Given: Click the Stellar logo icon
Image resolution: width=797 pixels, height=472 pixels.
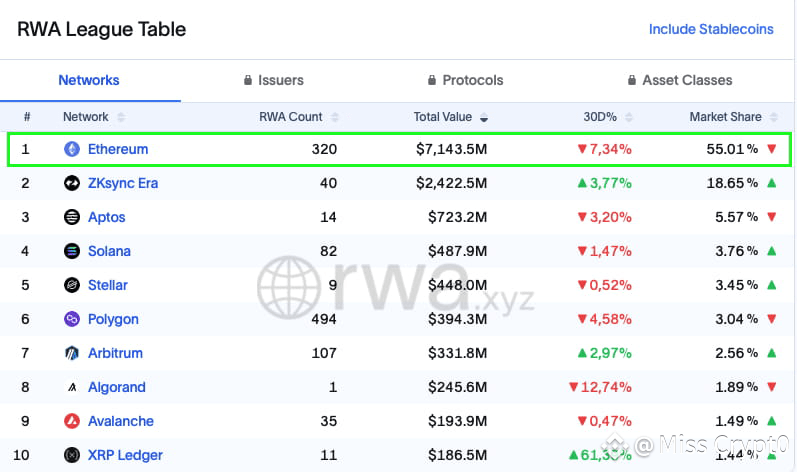Looking at the screenshot, I should [x=72, y=285].
